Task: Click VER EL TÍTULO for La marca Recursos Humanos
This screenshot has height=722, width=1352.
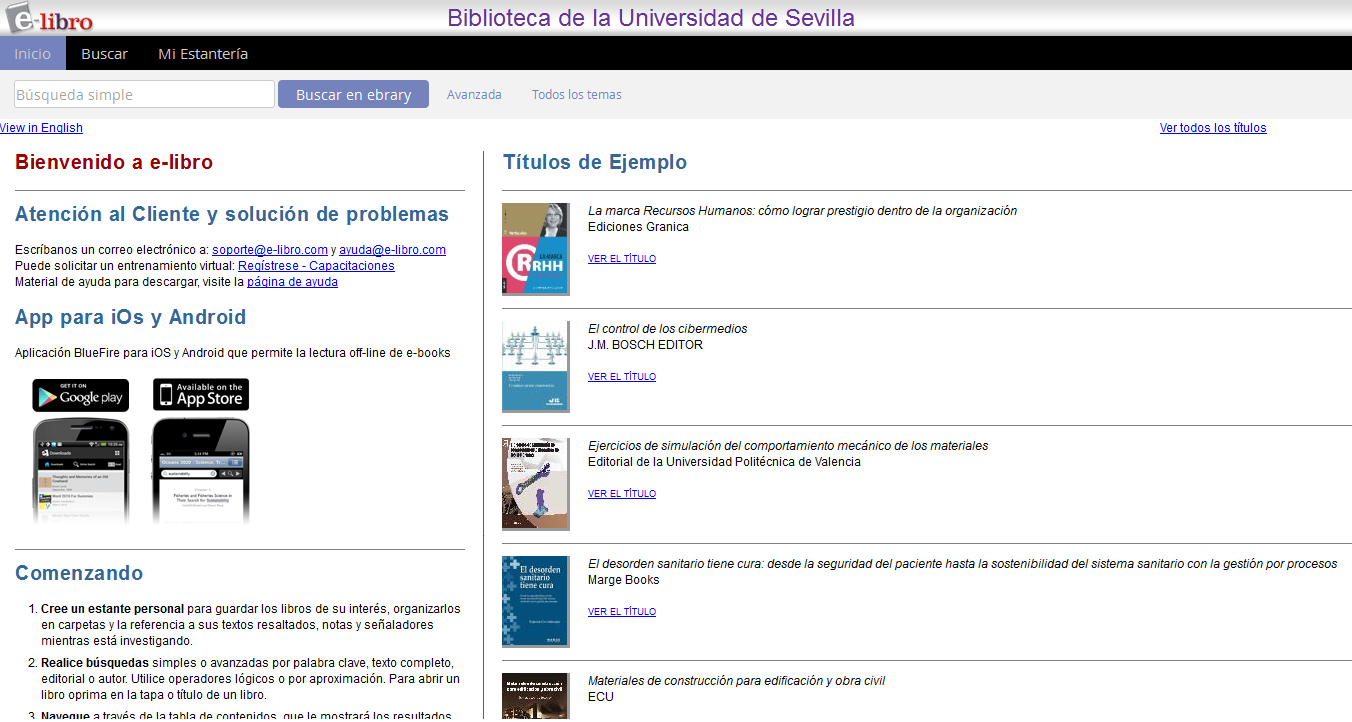Action: (x=622, y=259)
